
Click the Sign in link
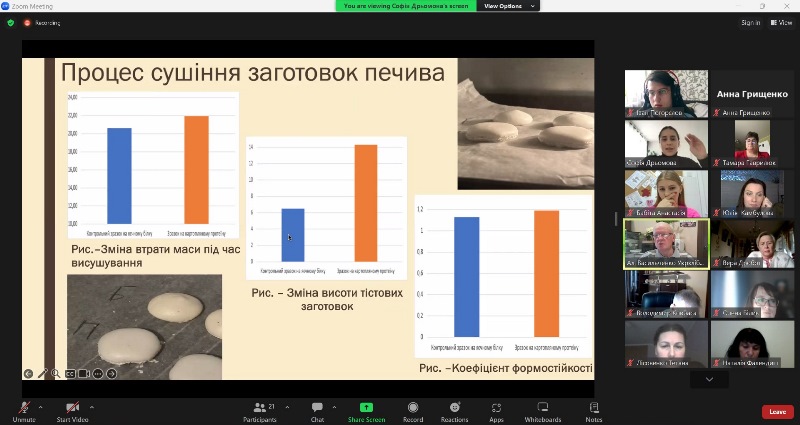751,22
